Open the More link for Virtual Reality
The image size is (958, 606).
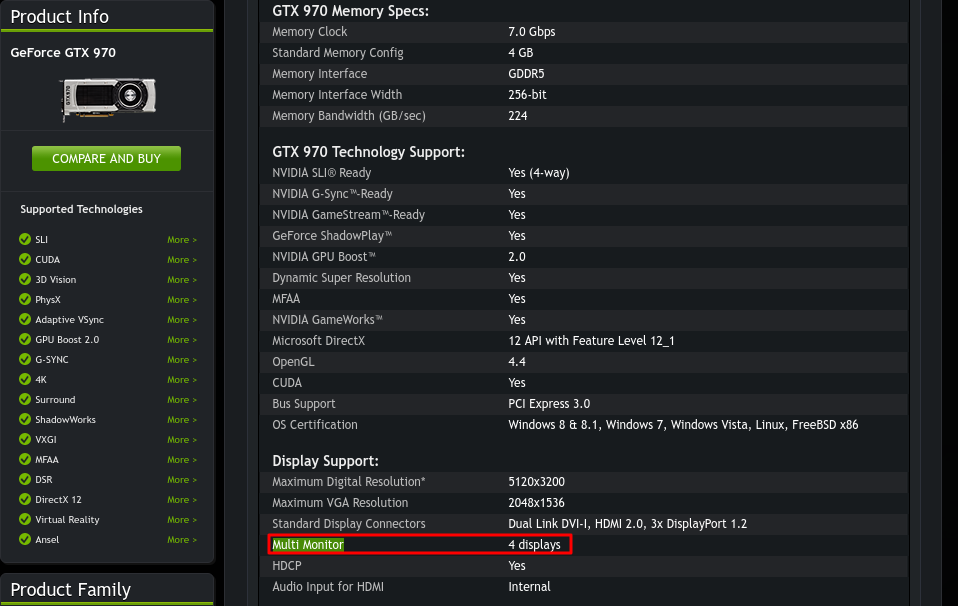[x=182, y=520]
